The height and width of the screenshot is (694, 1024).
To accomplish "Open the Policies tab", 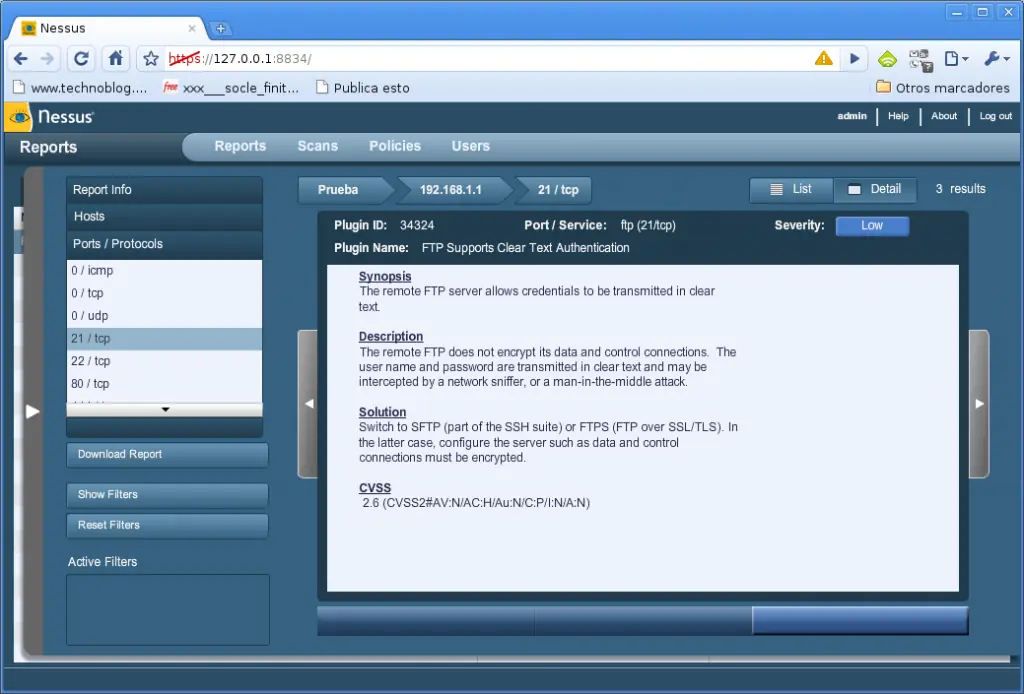I will click(394, 146).
